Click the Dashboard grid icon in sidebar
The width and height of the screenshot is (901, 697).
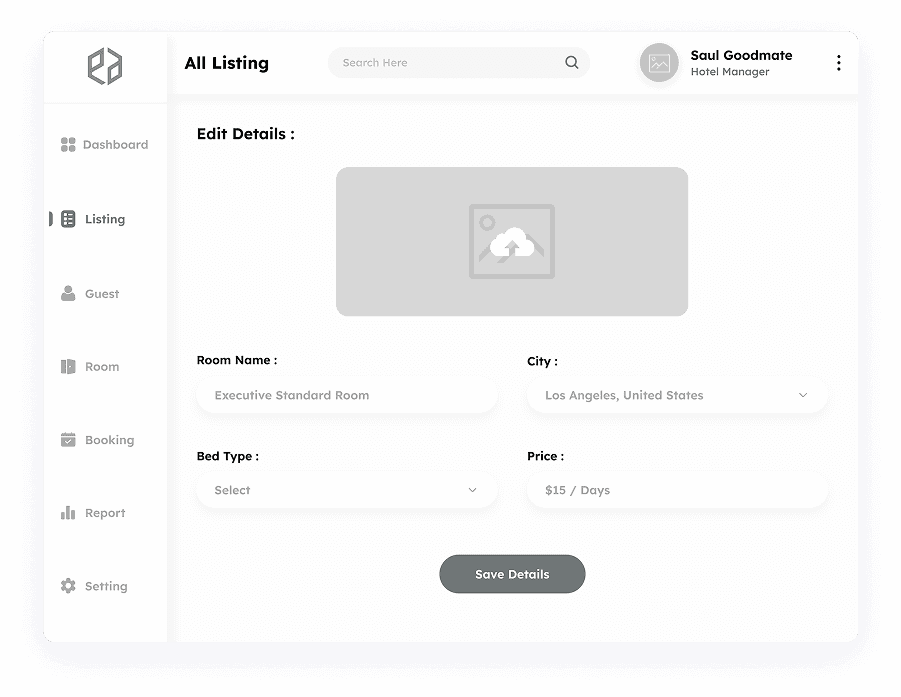coord(68,144)
